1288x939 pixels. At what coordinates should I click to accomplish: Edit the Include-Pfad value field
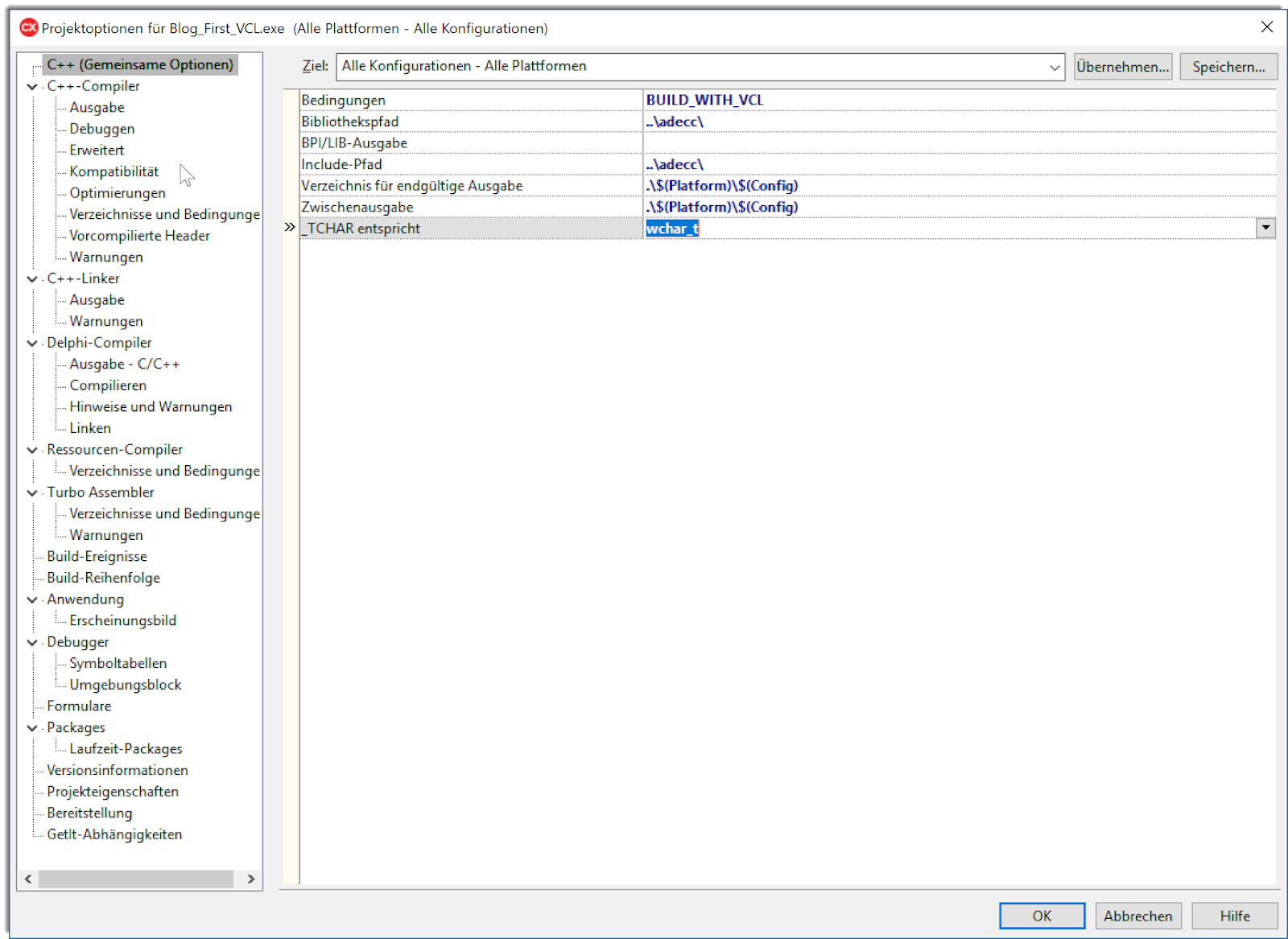(x=960, y=164)
